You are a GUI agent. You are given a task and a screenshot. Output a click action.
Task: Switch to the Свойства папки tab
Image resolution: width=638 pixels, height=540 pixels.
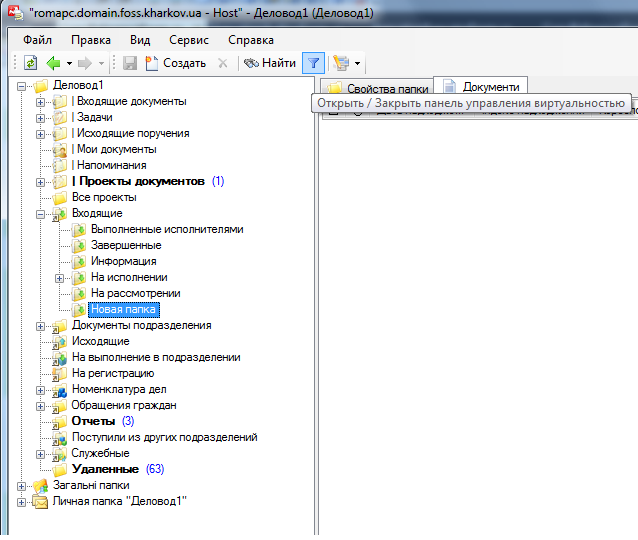pyautogui.click(x=376, y=89)
